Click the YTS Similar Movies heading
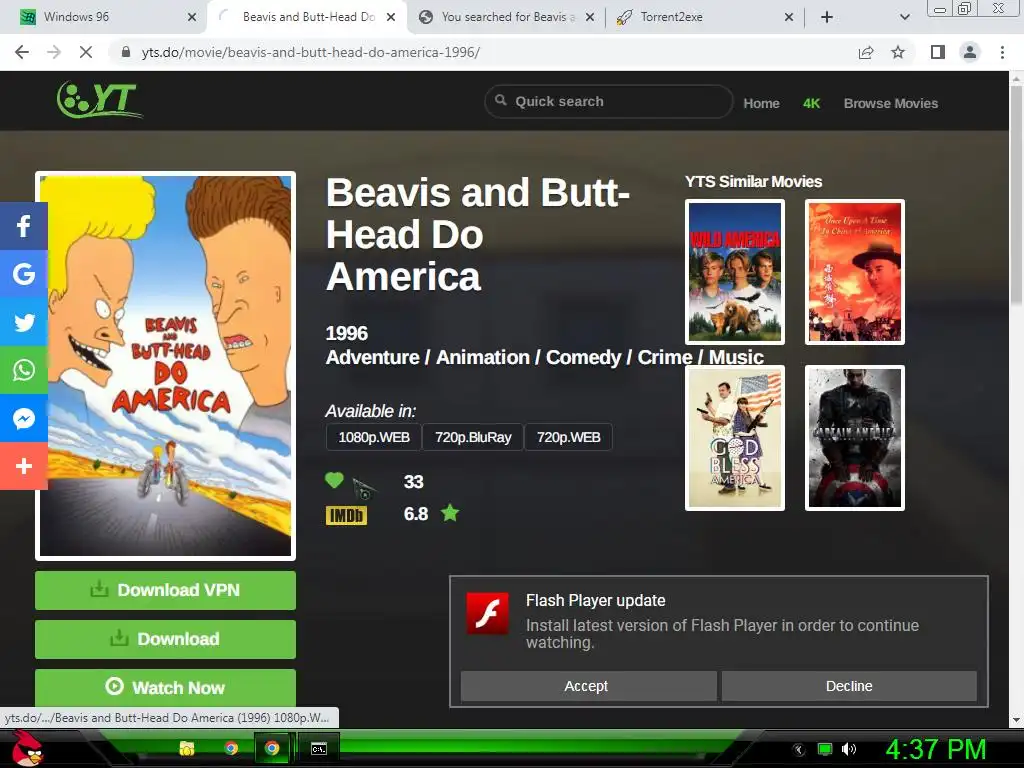Viewport: 1024px width, 768px height. (x=753, y=182)
